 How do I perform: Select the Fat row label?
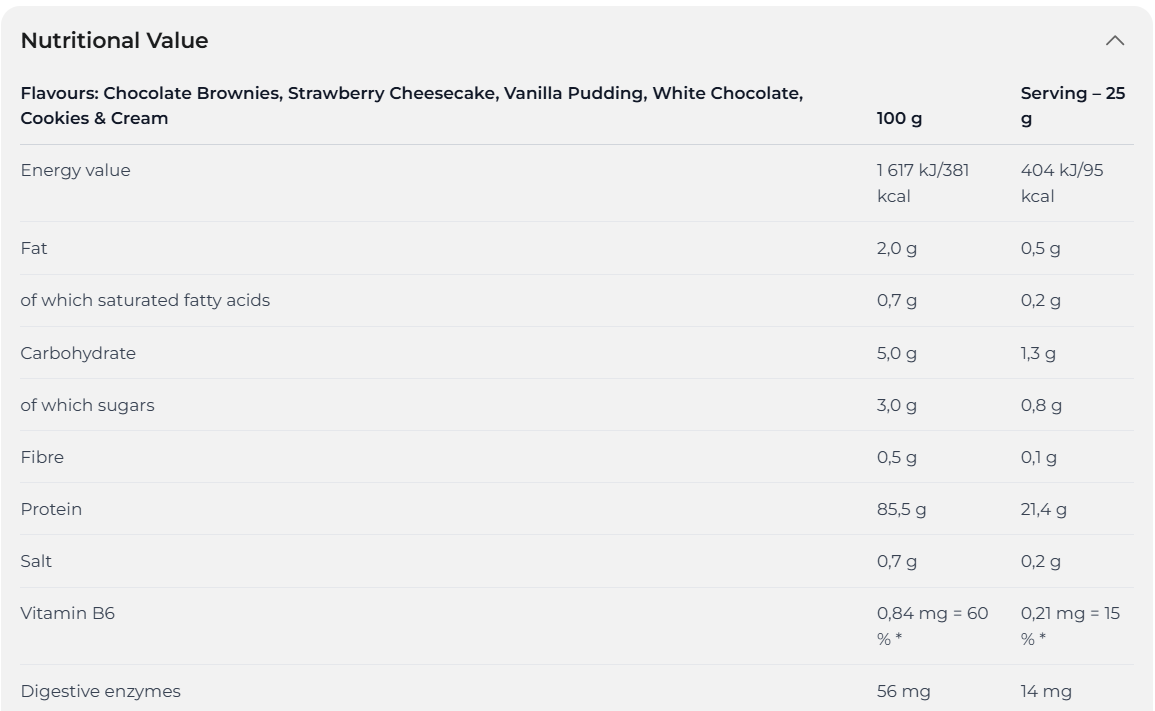coord(34,248)
